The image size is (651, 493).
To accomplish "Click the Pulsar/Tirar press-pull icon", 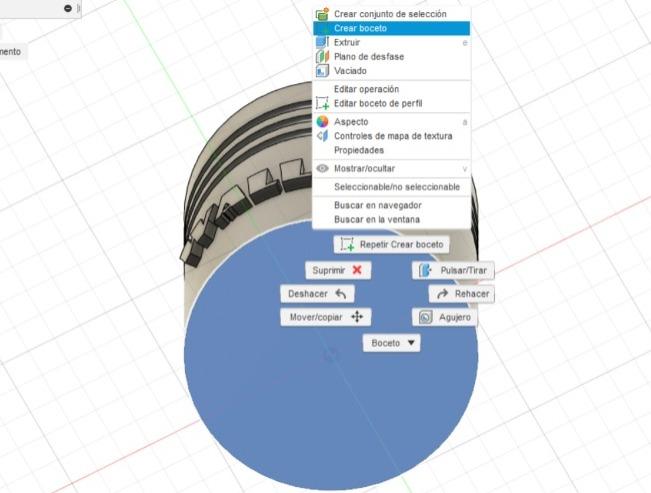I will click(x=425, y=270).
